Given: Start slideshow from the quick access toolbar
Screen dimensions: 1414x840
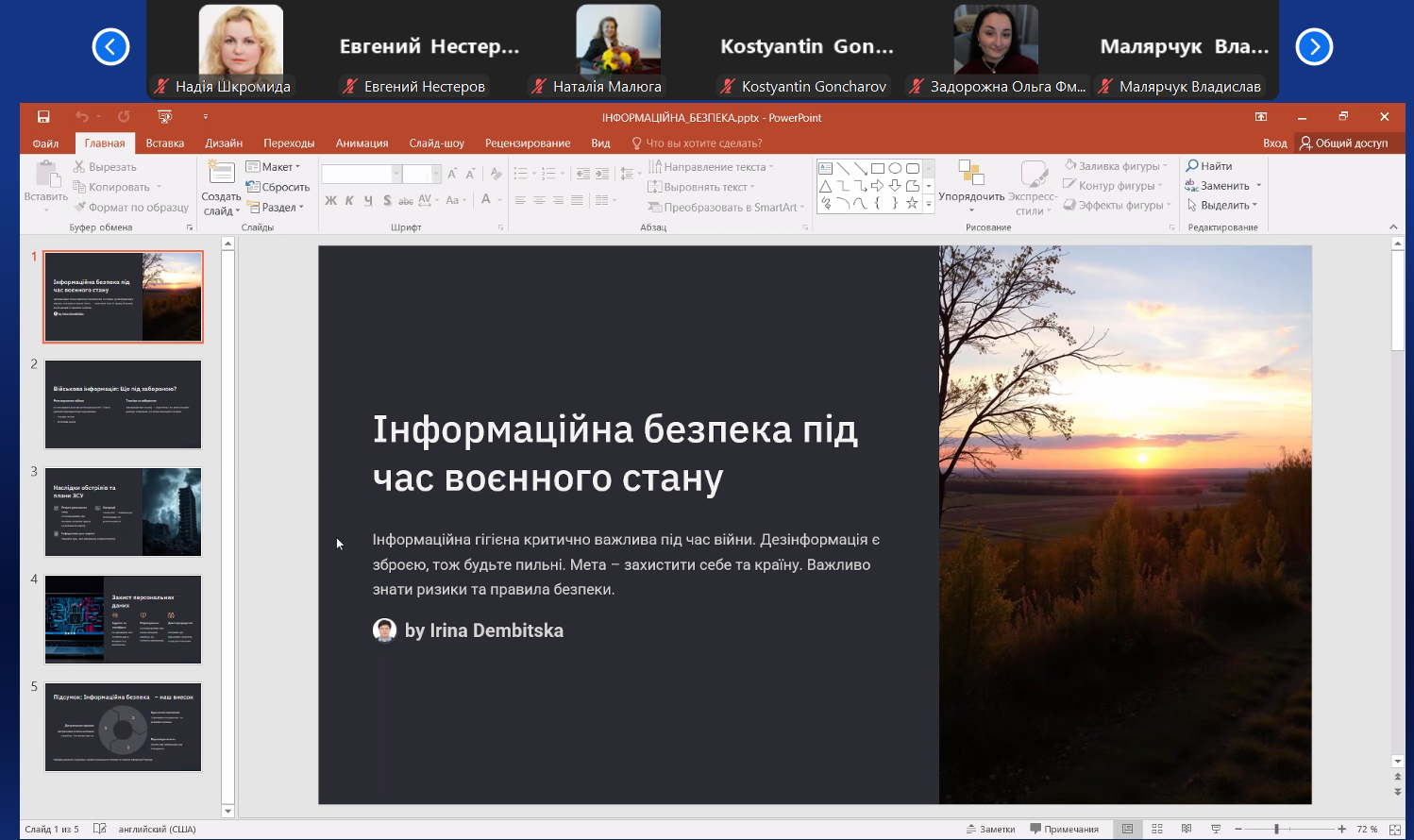Looking at the screenshot, I should [164, 117].
